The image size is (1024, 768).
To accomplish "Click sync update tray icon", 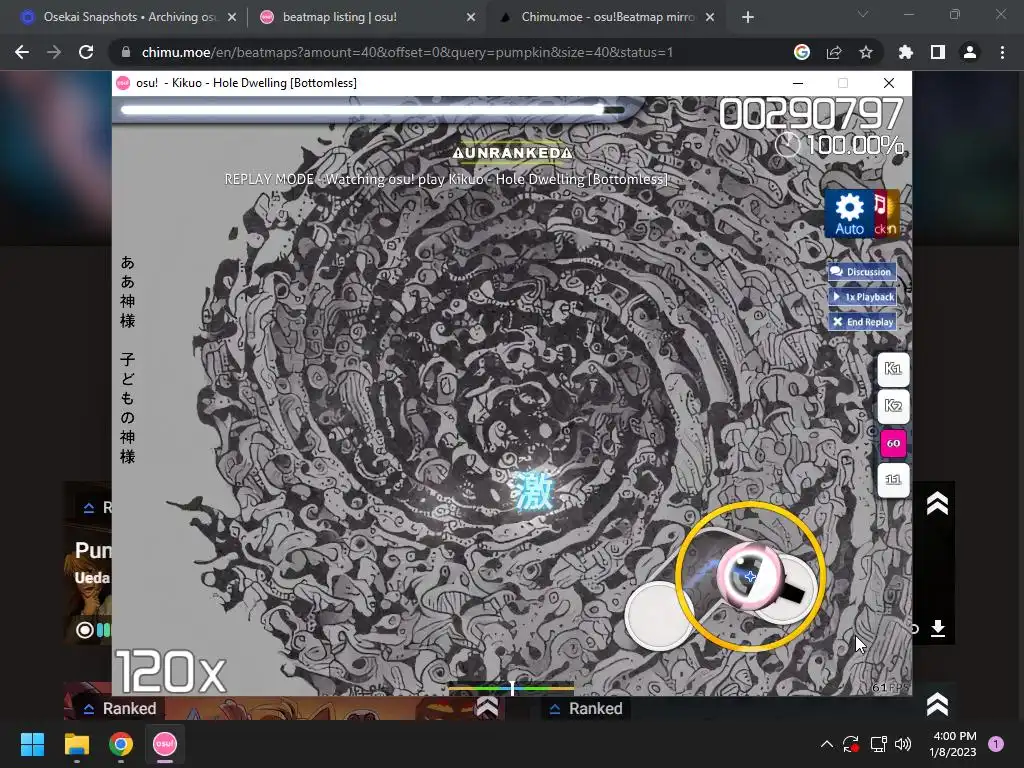I will [851, 744].
